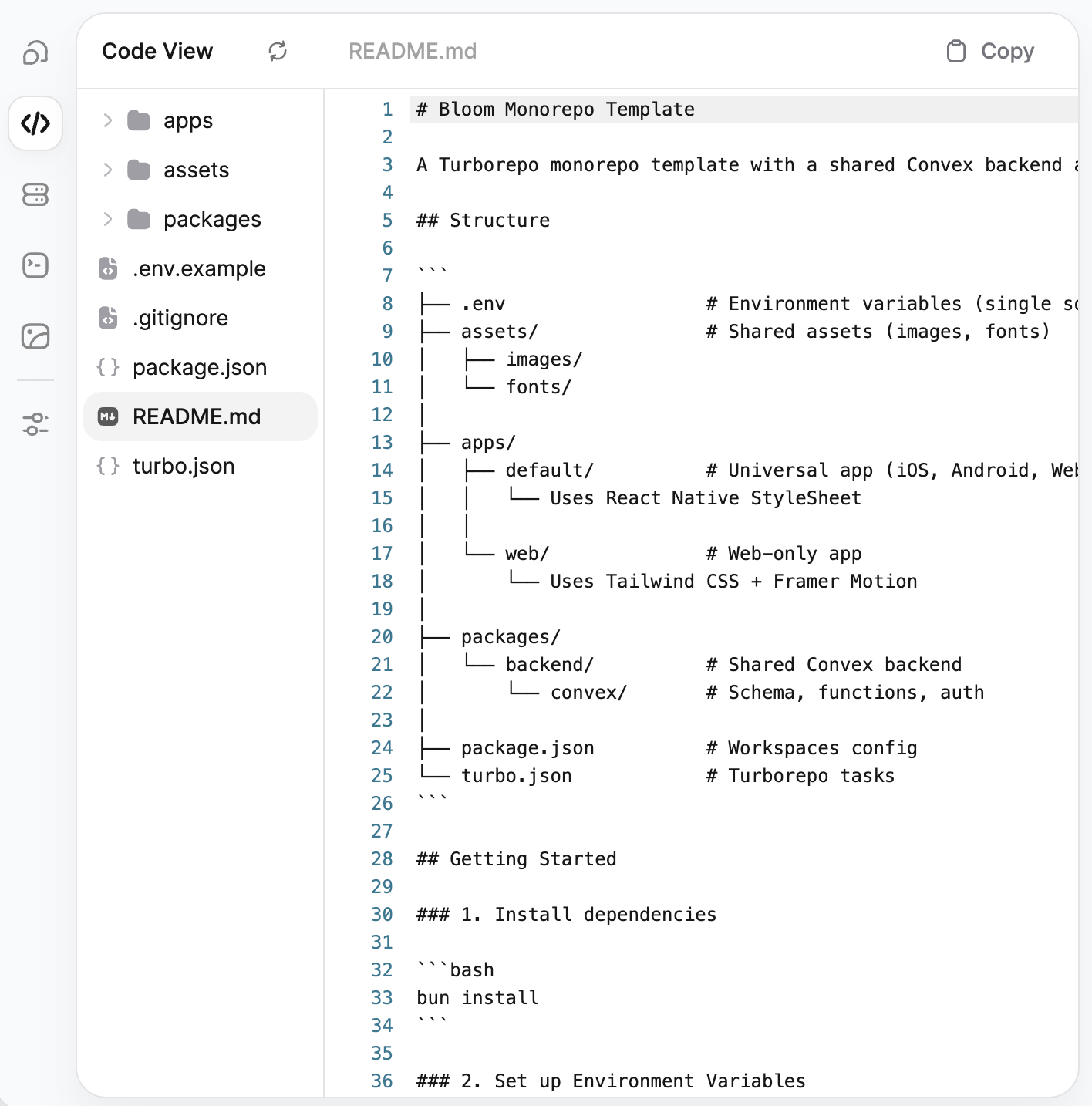1092x1106 pixels.
Task: Open the database panel icon
Action: click(35, 195)
